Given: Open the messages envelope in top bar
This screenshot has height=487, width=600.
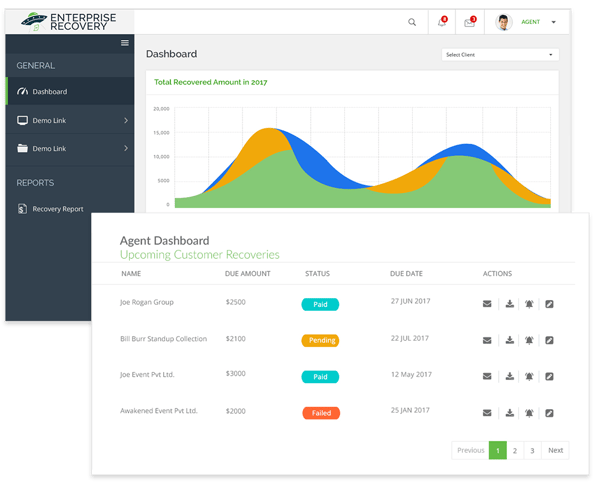Looking at the screenshot, I should (470, 22).
